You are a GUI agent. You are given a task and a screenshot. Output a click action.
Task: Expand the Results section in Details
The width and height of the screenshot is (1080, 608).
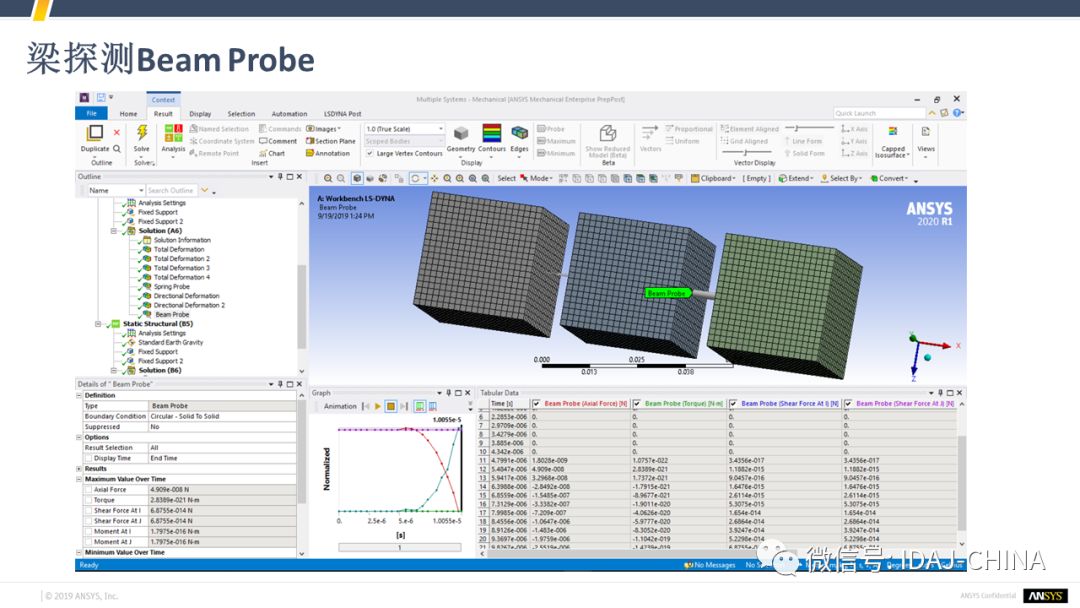(79, 468)
